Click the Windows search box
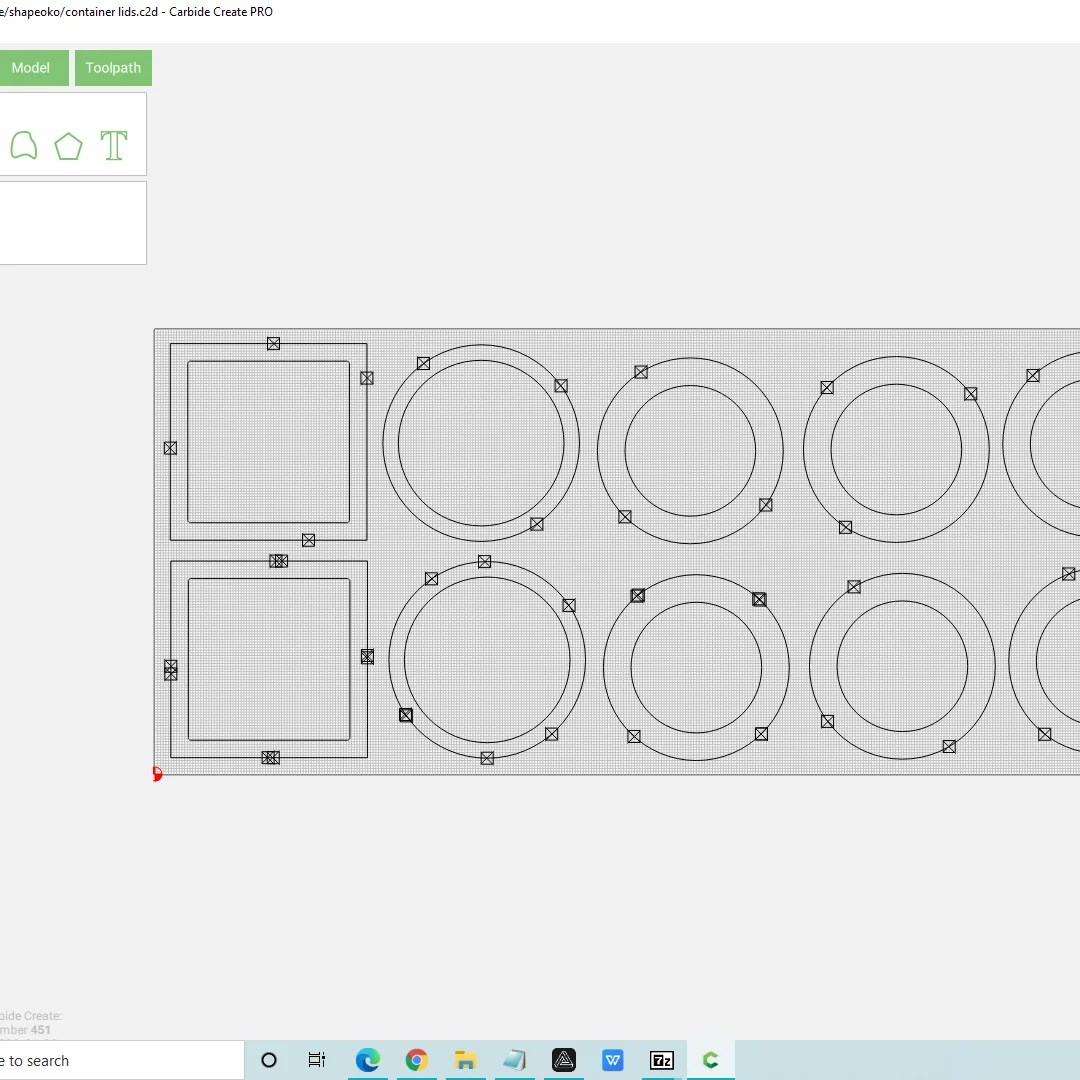Screen dimensions: 1080x1080 pos(122,1061)
